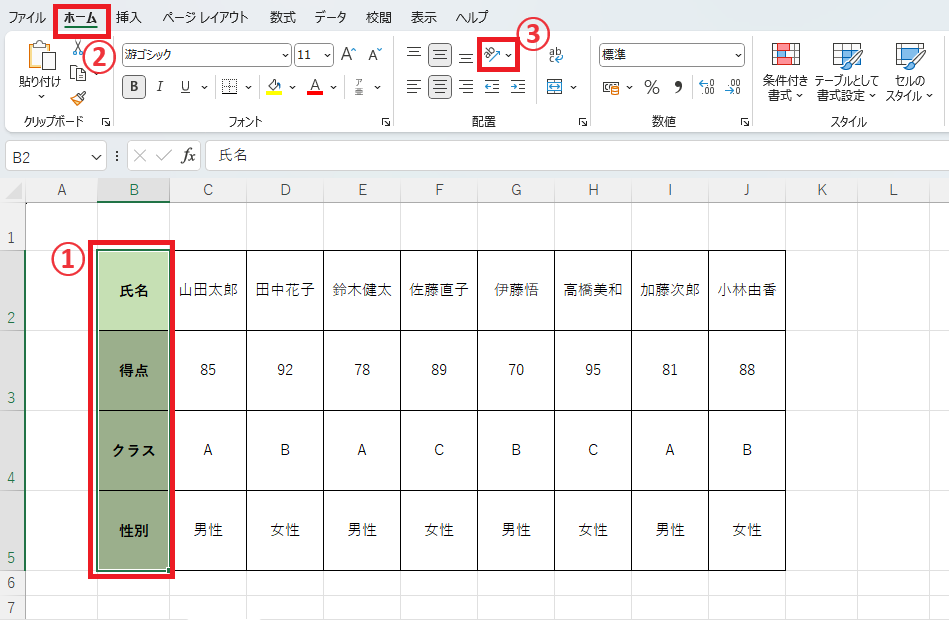Open the クリップボード dialog launcher
The width and height of the screenshot is (949, 620).
point(106,122)
